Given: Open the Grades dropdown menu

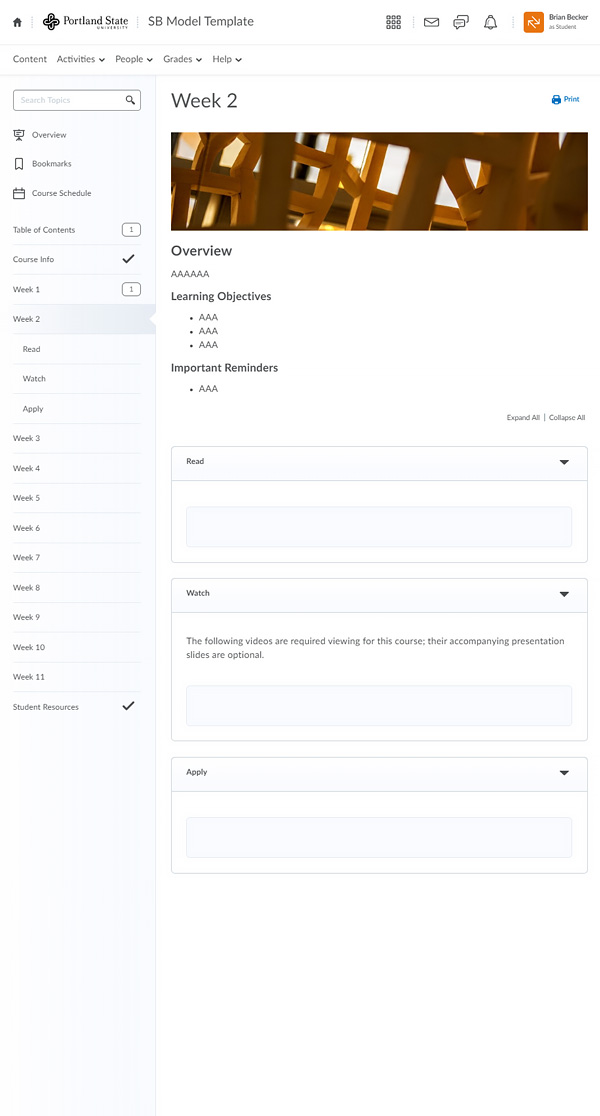Looking at the screenshot, I should tap(182, 59).
